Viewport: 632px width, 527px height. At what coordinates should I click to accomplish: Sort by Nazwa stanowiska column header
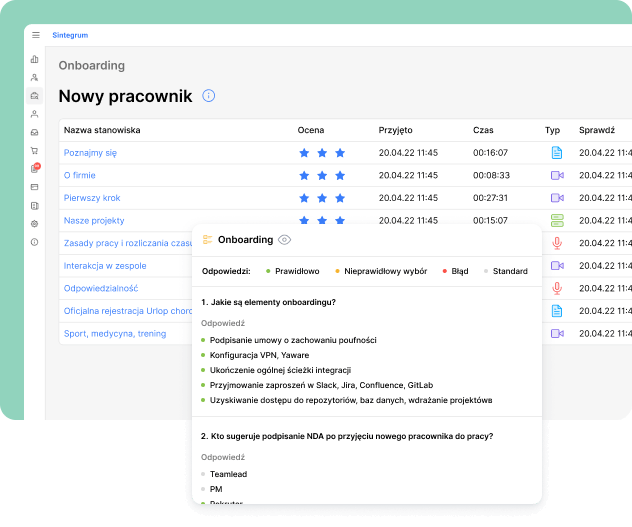coord(102,130)
